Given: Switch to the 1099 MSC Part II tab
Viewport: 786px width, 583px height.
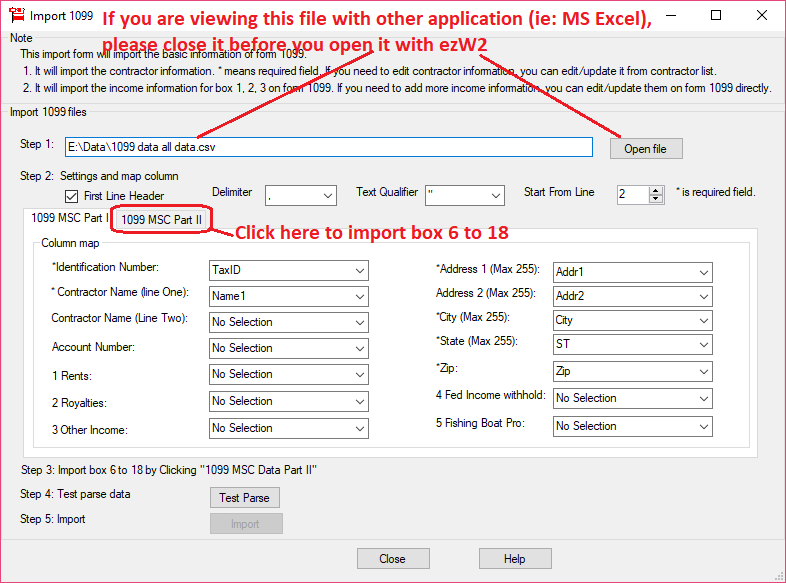Looking at the screenshot, I should (x=161, y=218).
